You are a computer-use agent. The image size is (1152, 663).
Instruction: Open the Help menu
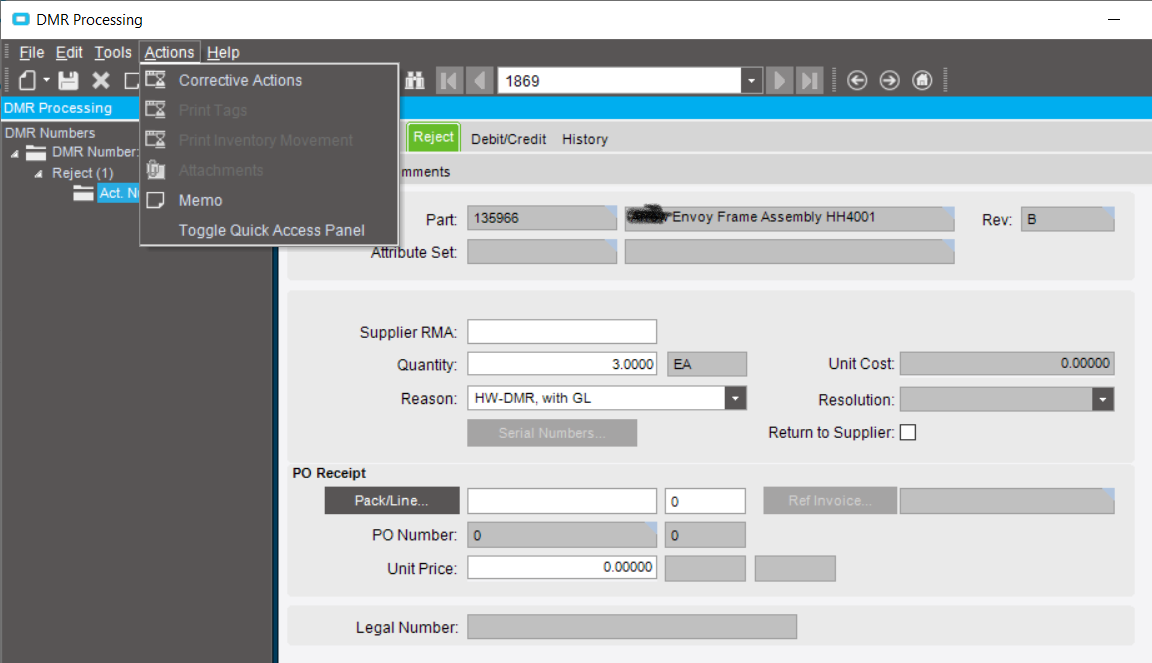223,52
